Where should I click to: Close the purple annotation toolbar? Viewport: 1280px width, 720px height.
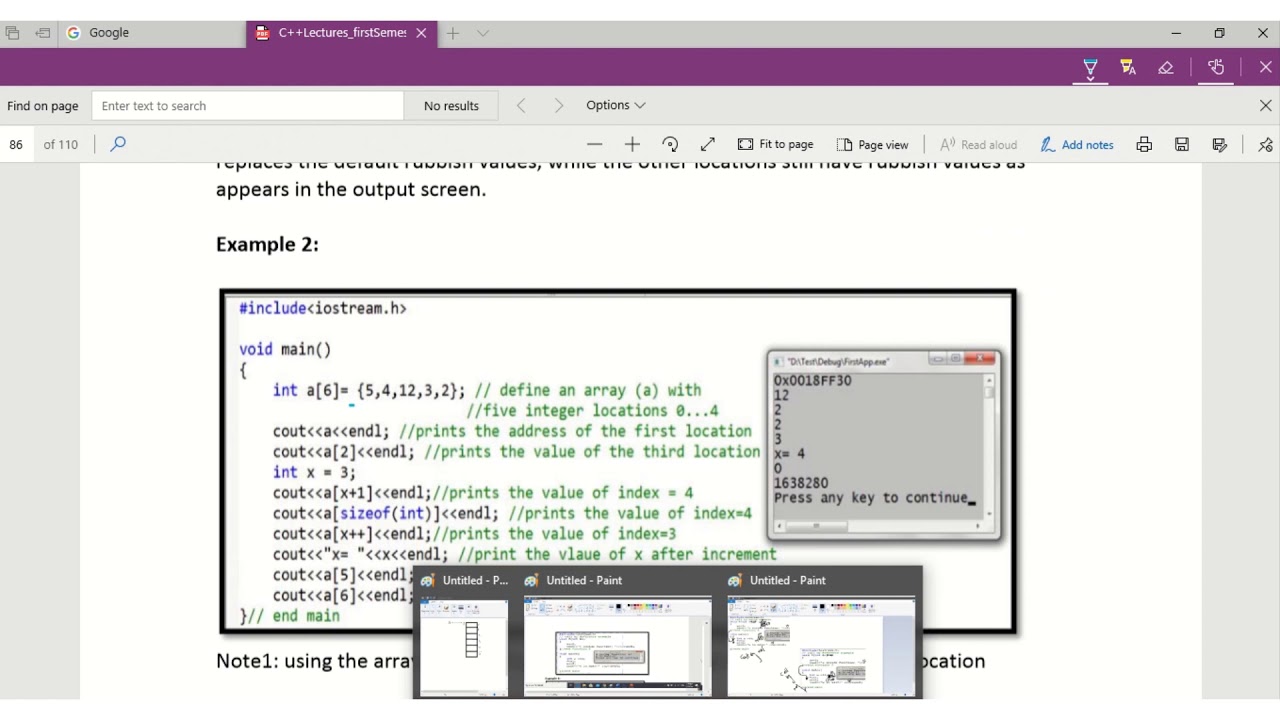pyautogui.click(x=1265, y=68)
